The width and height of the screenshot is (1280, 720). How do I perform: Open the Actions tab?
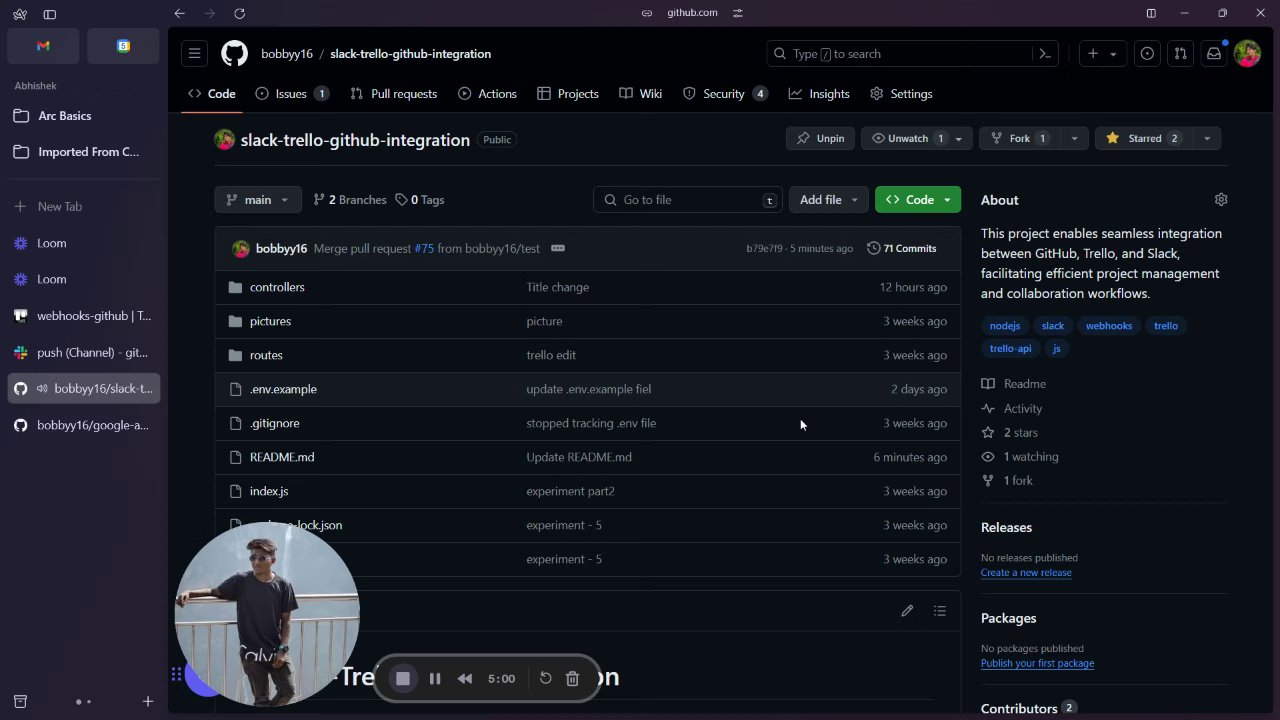coord(488,94)
